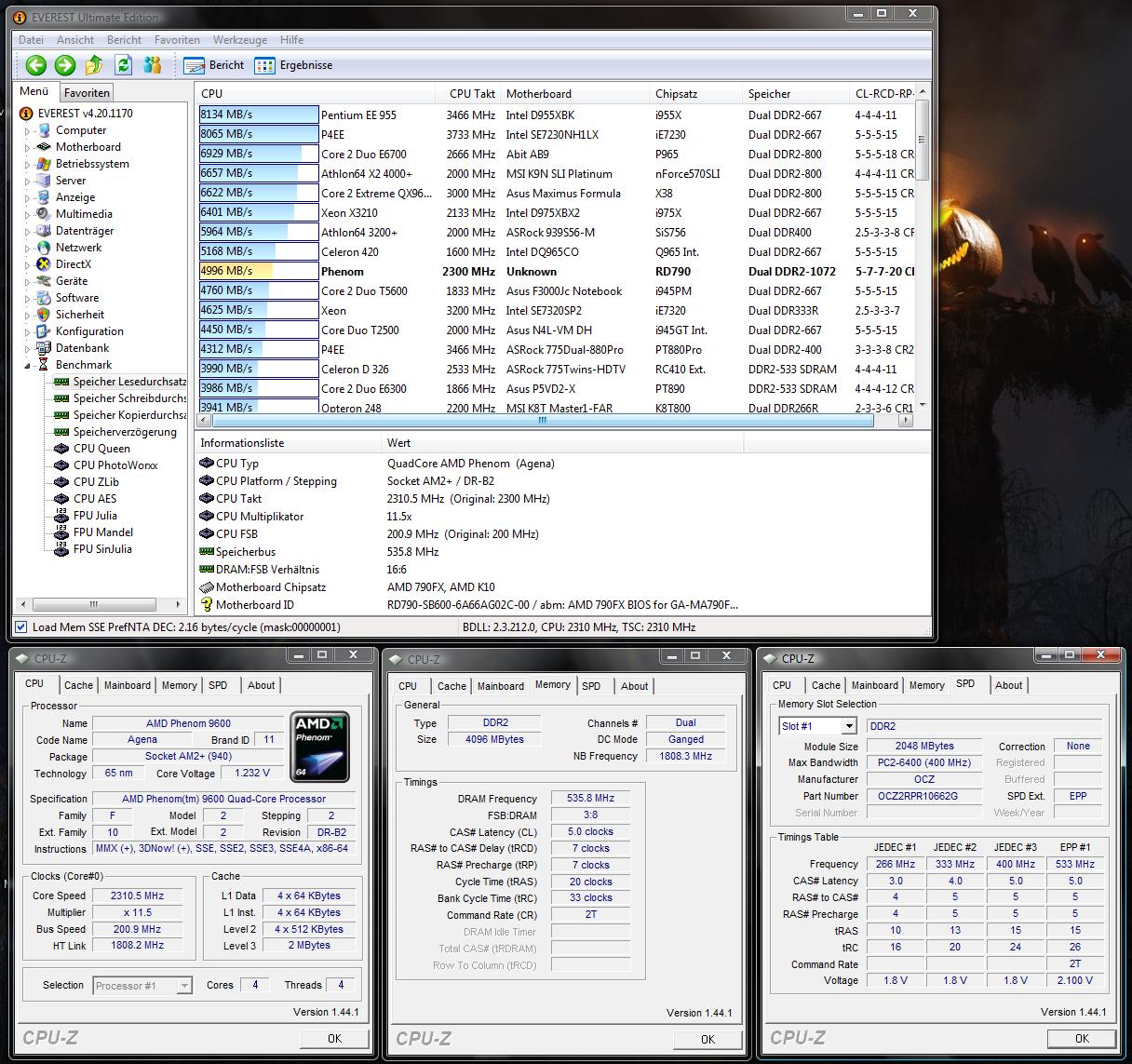
Task: Open the Werkzeuge menu
Action: tap(240, 40)
